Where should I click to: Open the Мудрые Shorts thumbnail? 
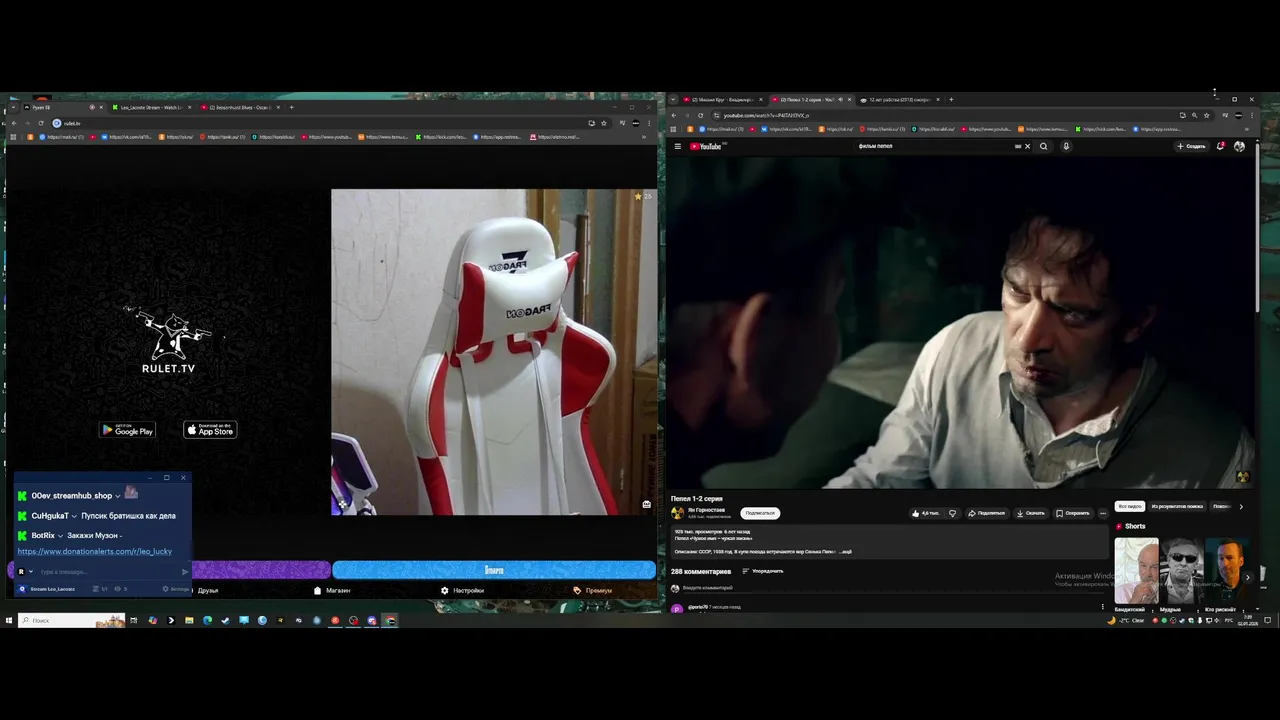point(1181,570)
